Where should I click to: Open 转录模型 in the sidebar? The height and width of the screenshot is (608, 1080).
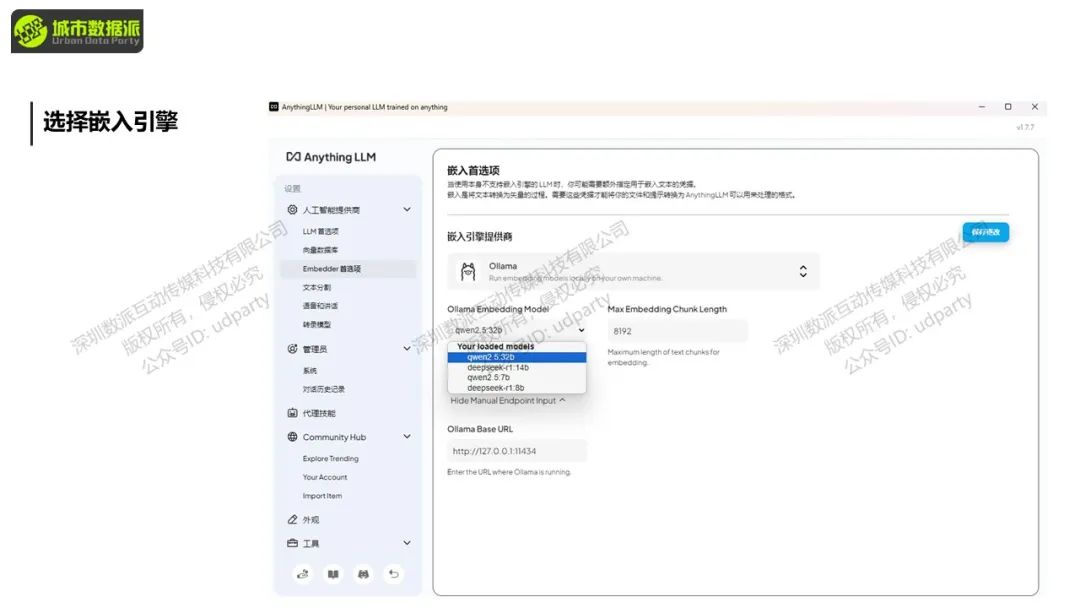tap(317, 324)
